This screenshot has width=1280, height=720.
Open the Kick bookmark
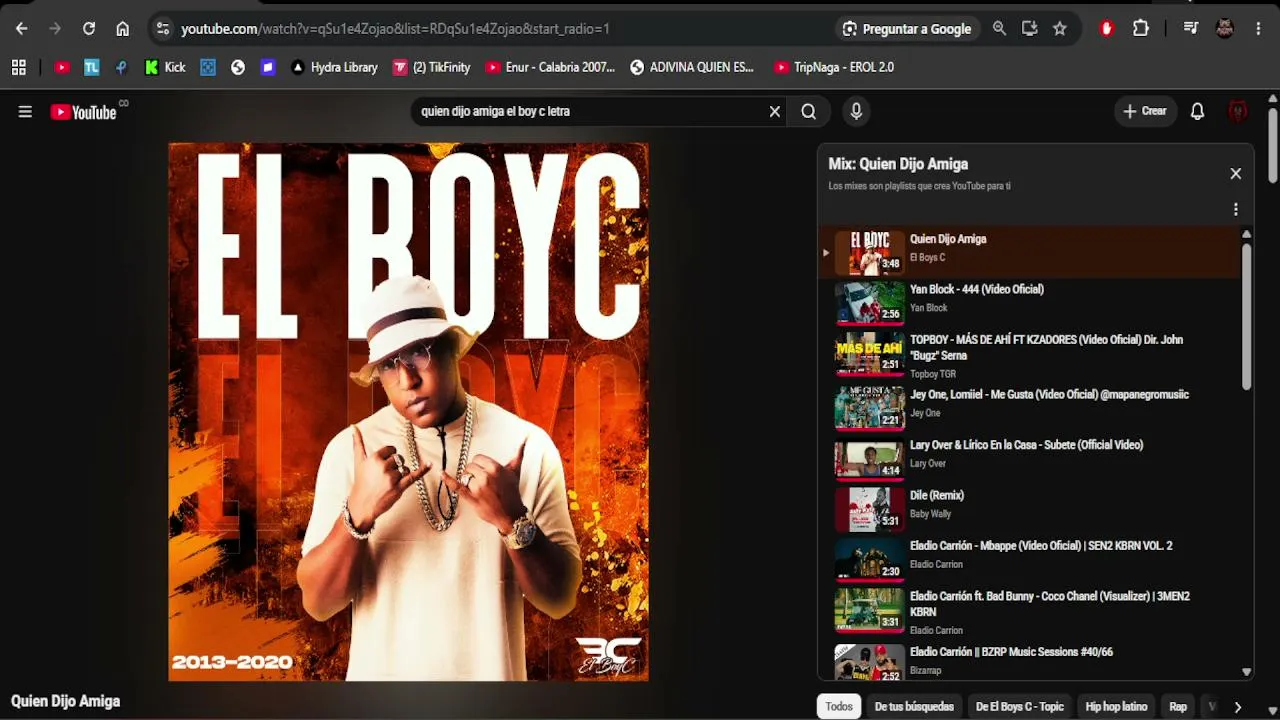pos(165,67)
